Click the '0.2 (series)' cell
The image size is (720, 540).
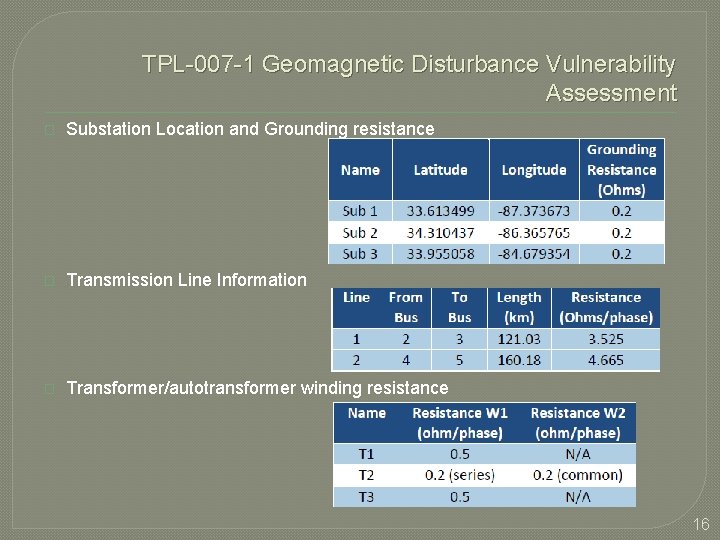click(x=460, y=475)
